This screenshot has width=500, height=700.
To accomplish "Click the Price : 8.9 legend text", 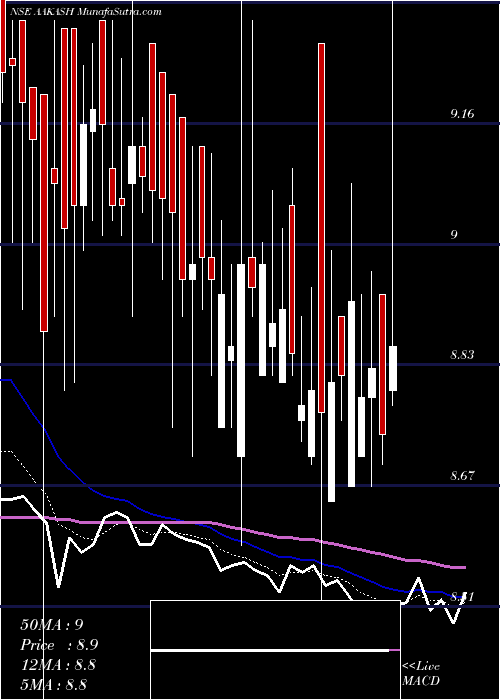I will (x=59, y=645).
